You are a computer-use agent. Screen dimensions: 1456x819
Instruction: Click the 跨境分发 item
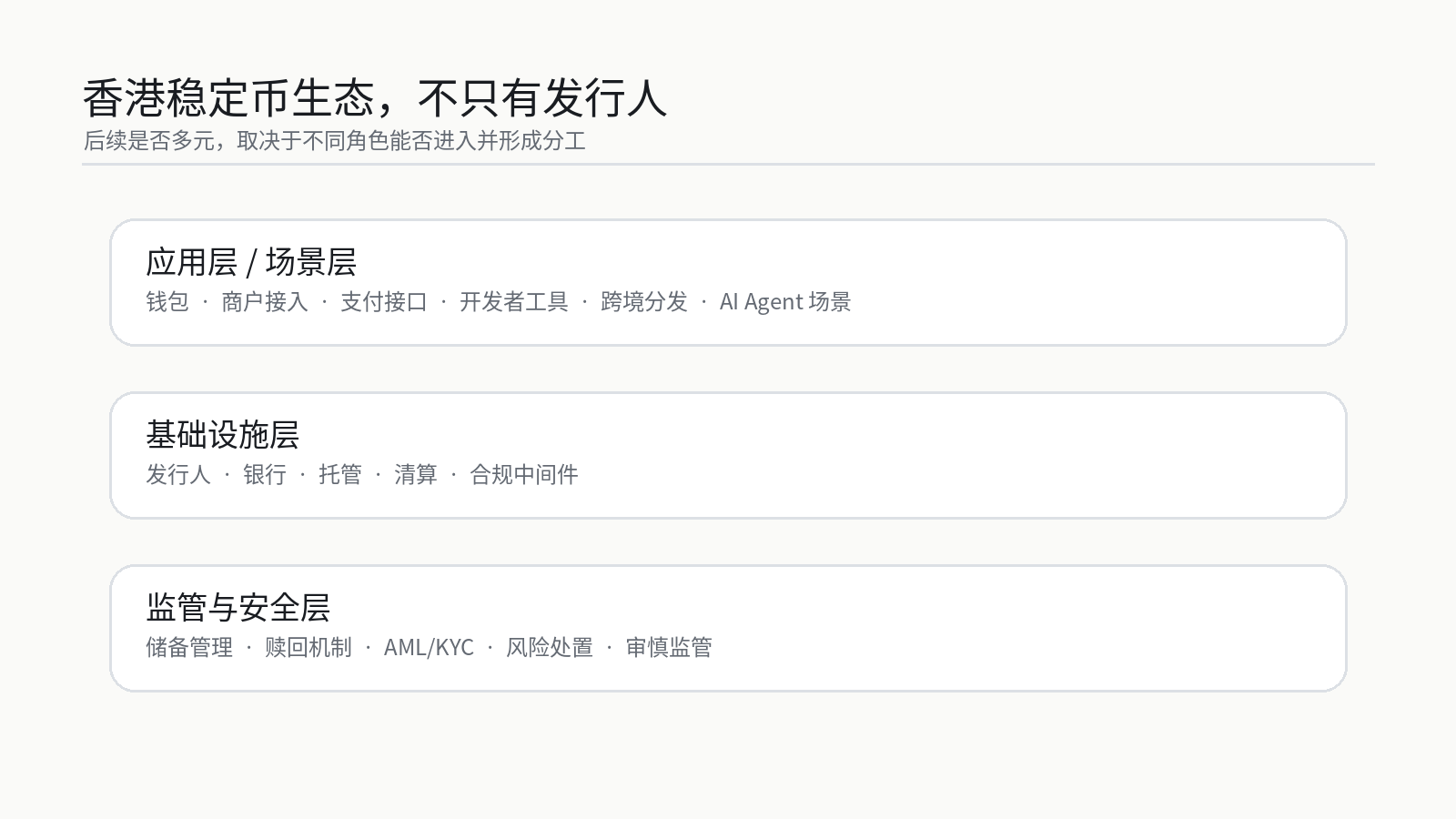[644, 302]
